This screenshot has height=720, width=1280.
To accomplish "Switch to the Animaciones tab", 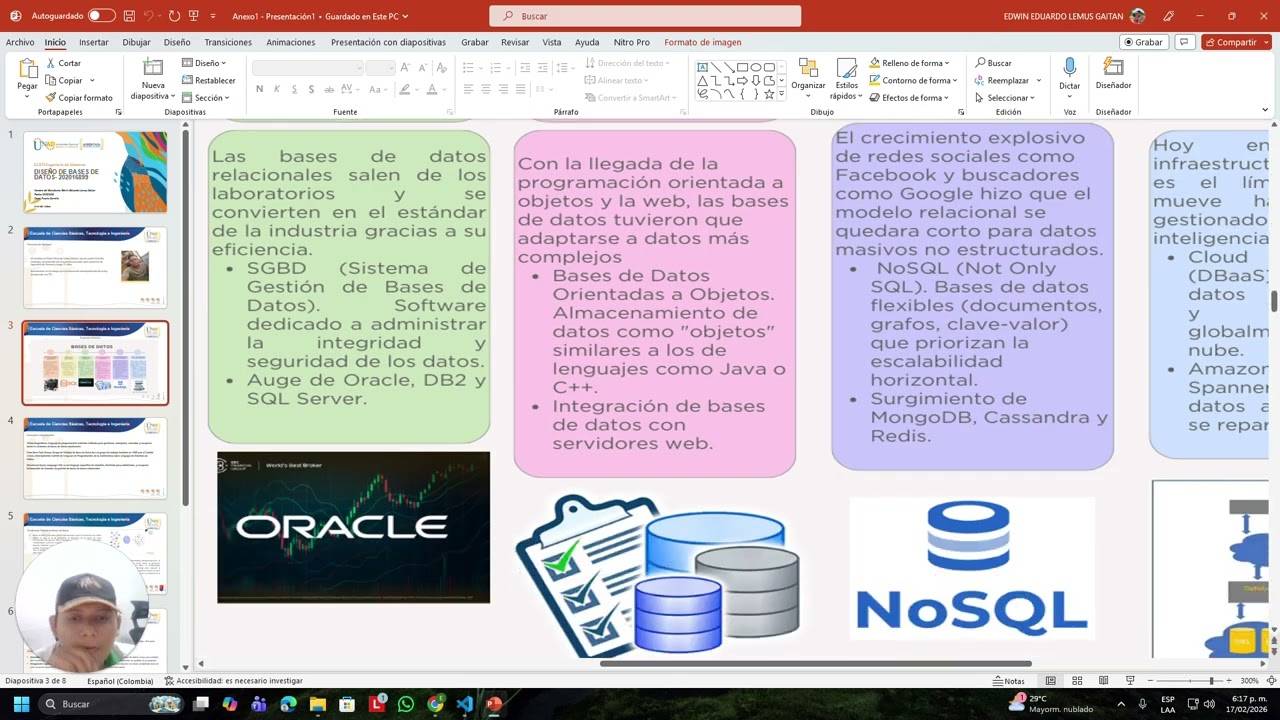I will pyautogui.click(x=291, y=42).
